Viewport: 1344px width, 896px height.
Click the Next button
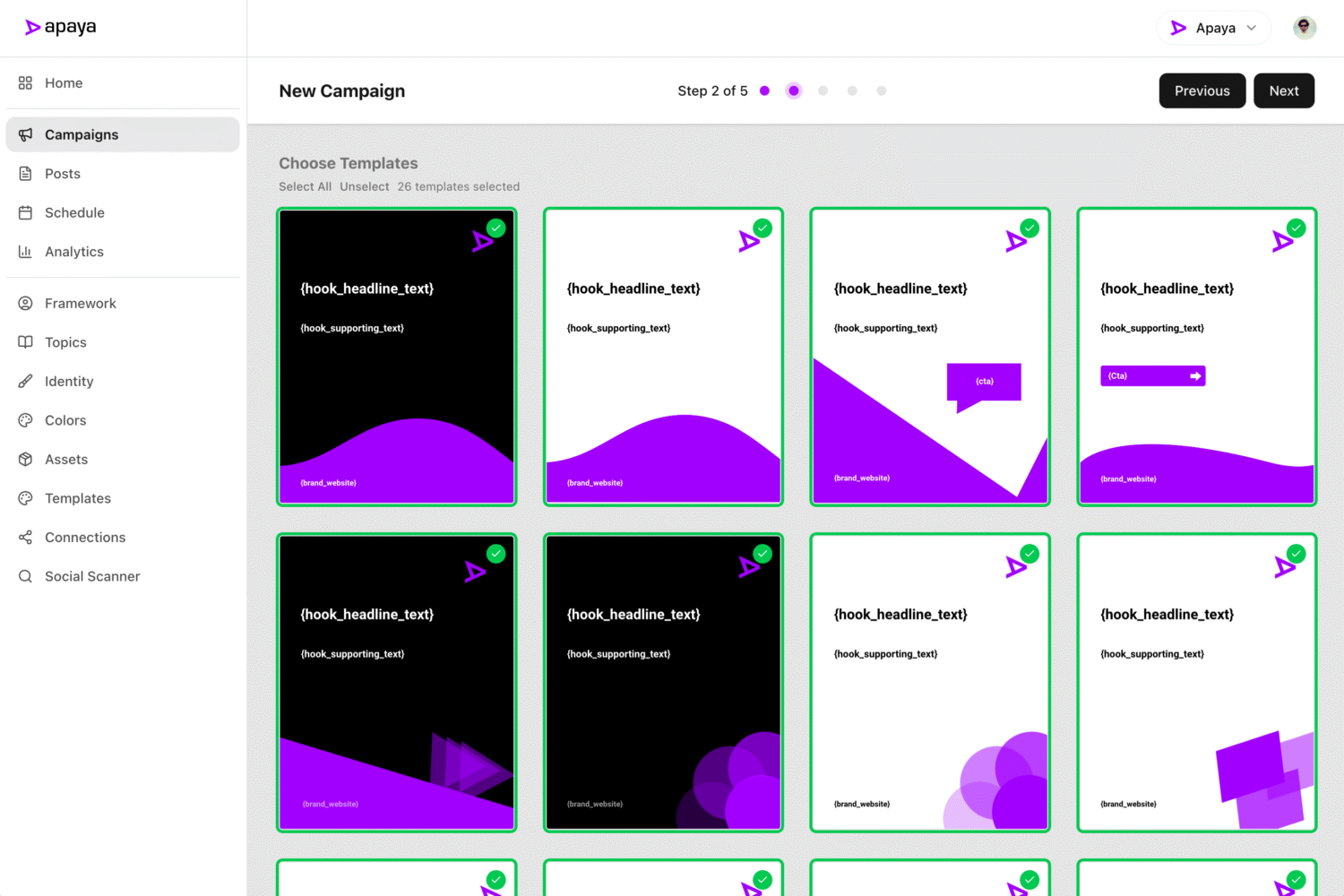point(1284,90)
